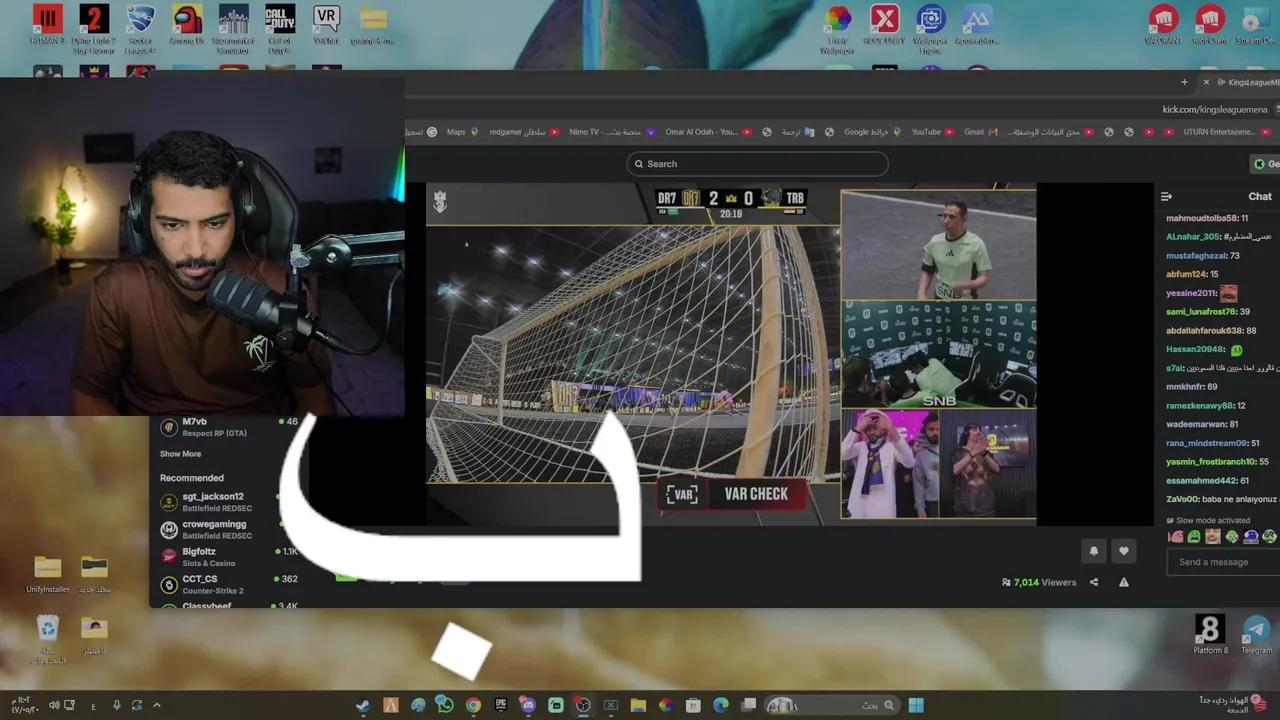This screenshot has width=1280, height=720.
Task: Expand Show More in the channels sidebar
Action: tap(181, 453)
